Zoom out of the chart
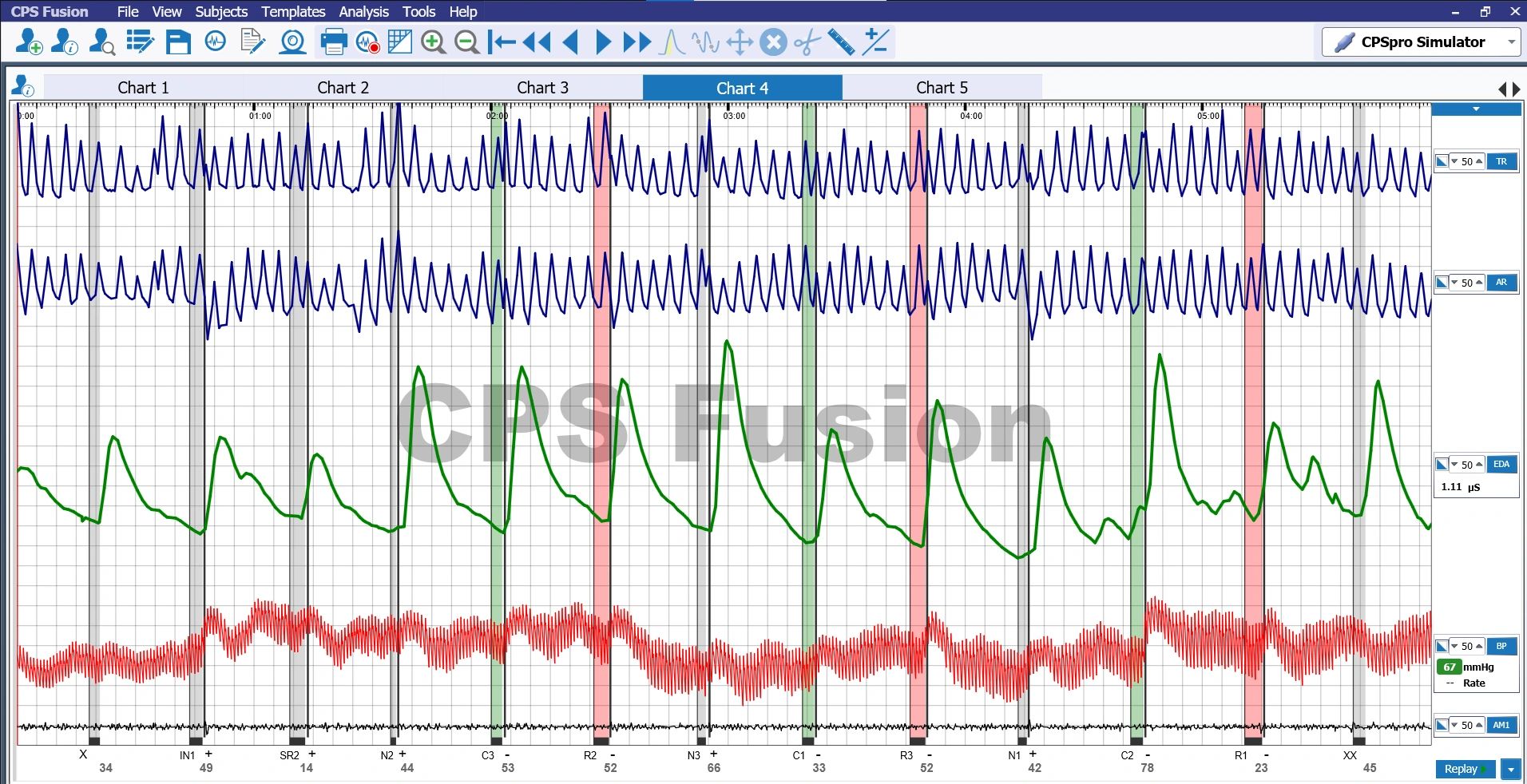 pos(466,42)
